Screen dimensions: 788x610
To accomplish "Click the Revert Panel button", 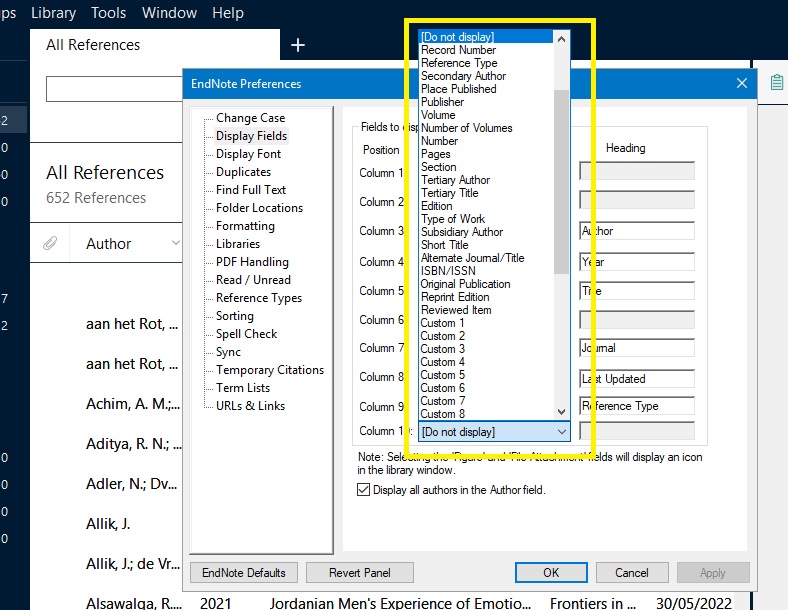I will click(360, 572).
